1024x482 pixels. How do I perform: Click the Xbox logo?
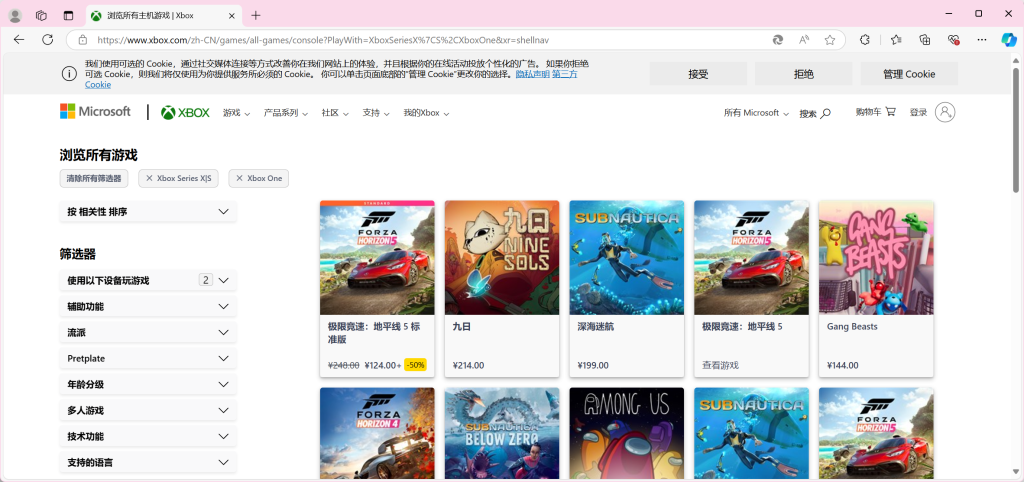pyautogui.click(x=185, y=113)
